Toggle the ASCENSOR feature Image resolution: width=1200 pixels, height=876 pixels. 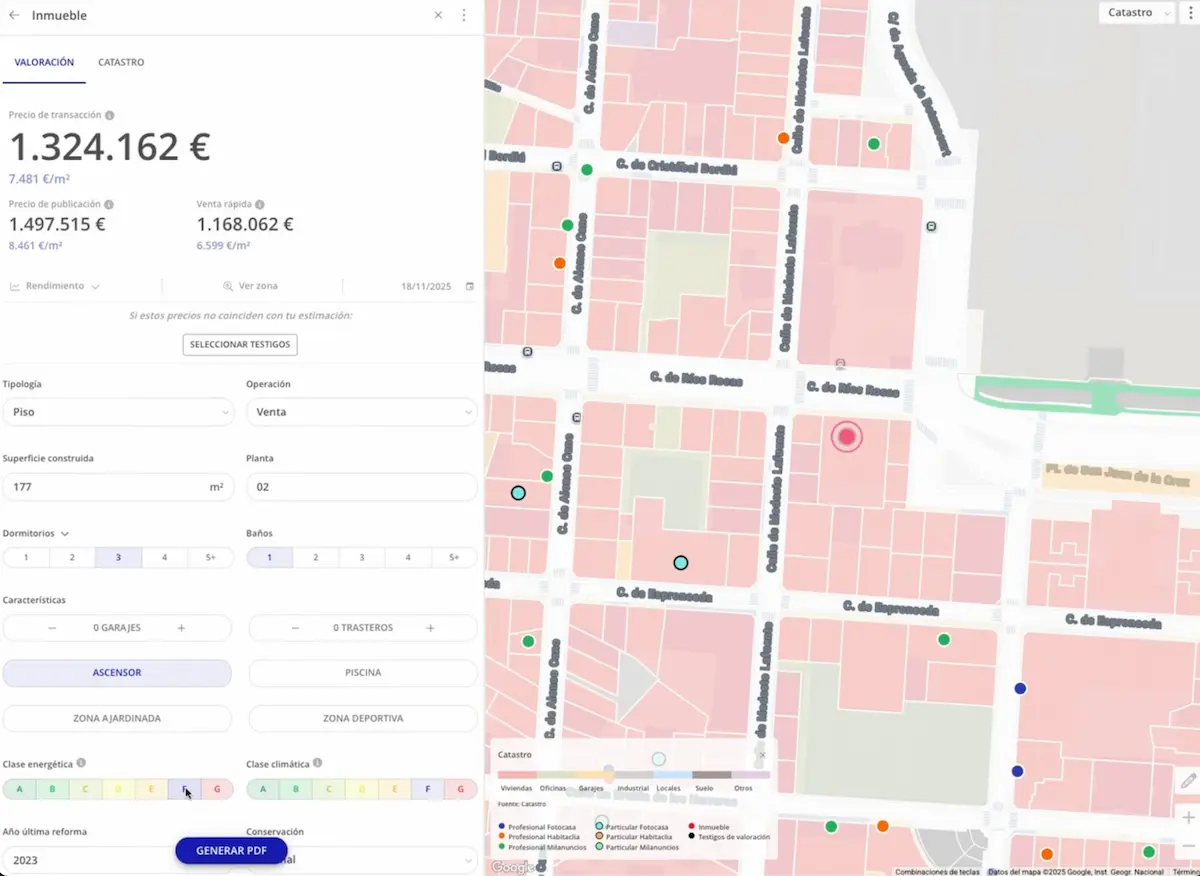(118, 673)
